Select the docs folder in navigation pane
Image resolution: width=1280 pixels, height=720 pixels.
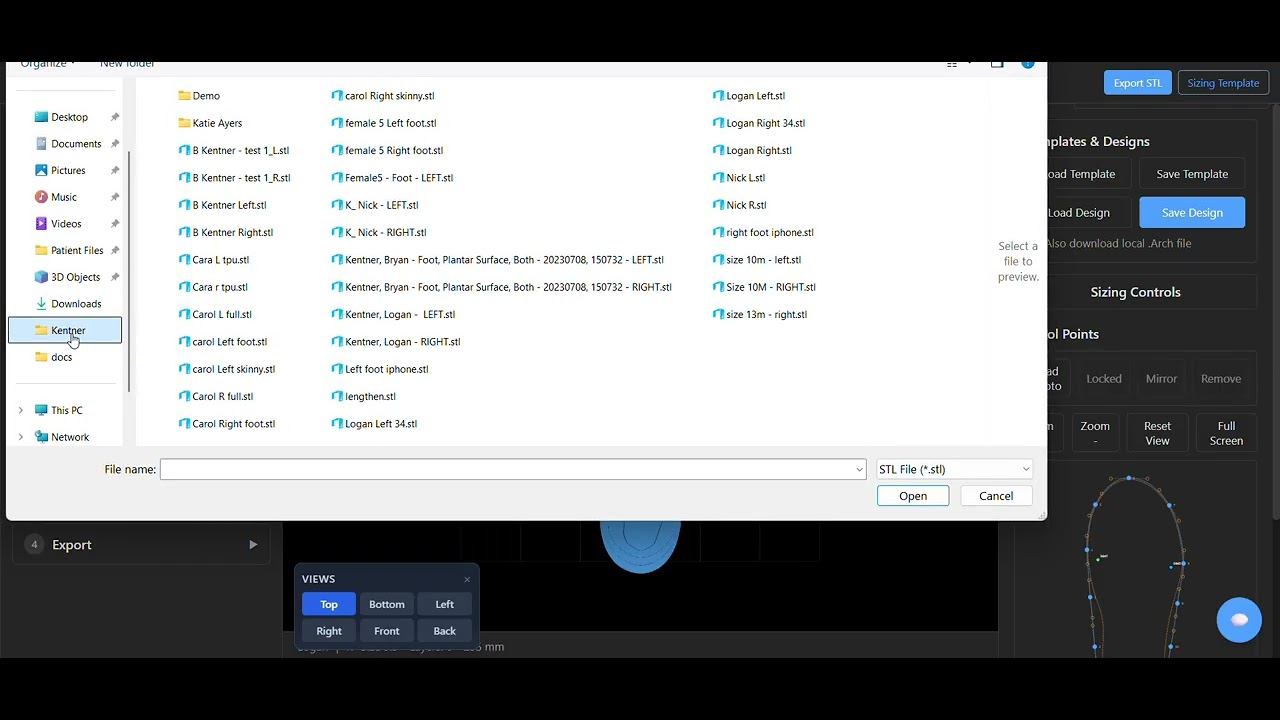tap(61, 357)
